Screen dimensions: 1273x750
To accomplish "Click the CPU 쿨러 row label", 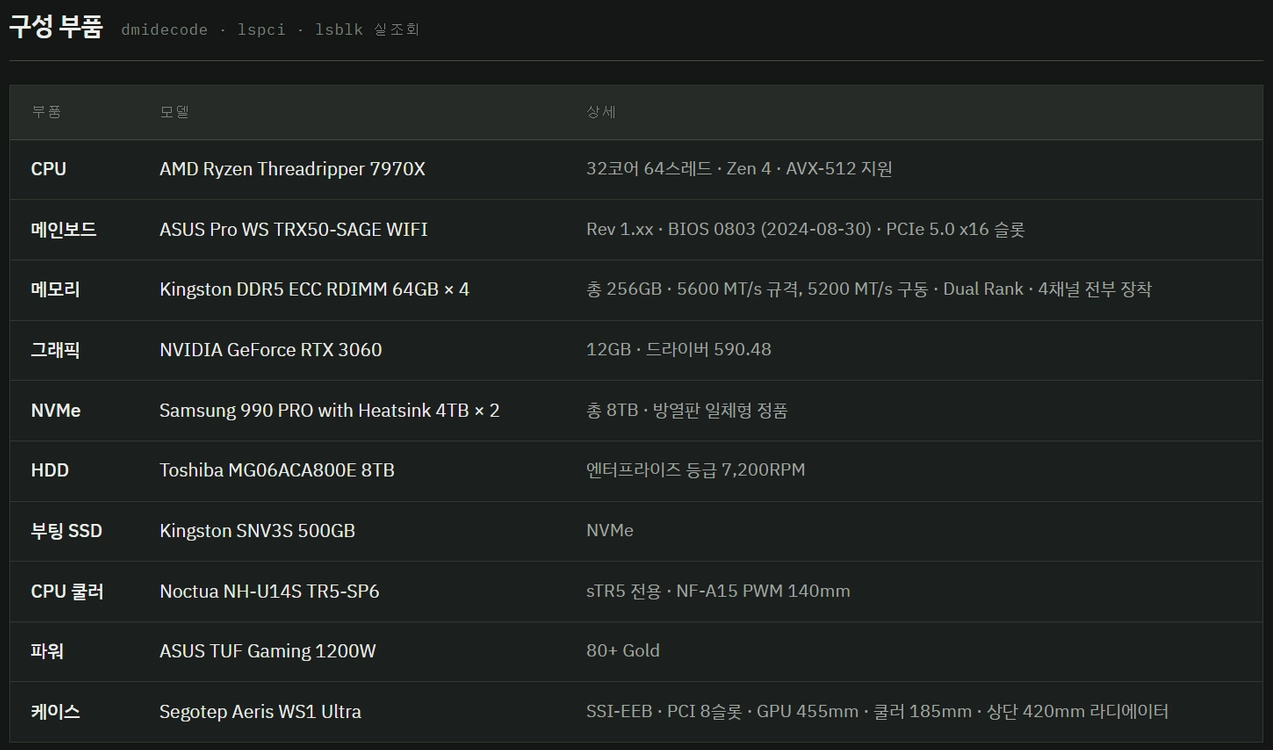I will [67, 591].
